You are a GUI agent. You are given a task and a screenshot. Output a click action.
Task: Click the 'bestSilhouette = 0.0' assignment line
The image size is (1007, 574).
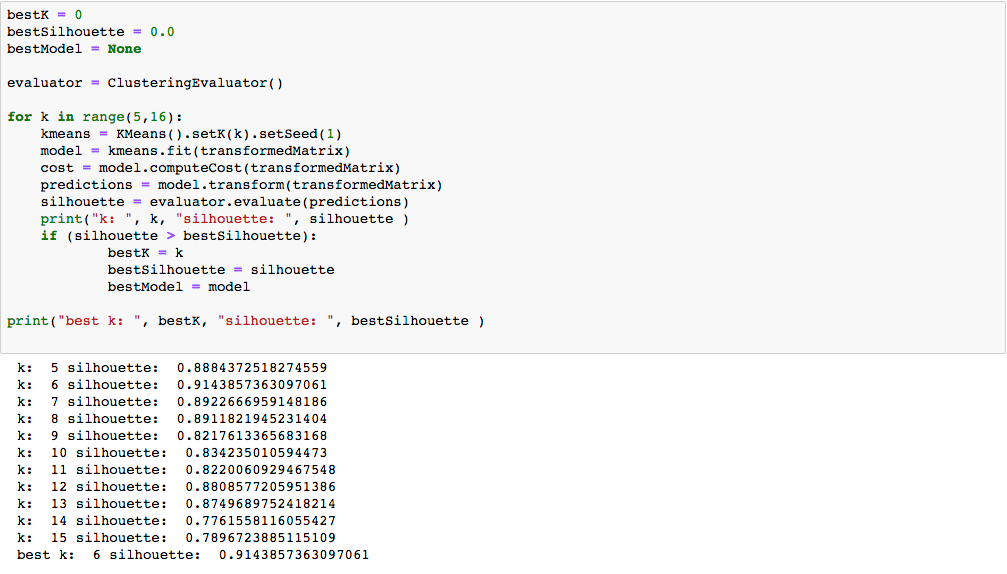pyautogui.click(x=90, y=32)
